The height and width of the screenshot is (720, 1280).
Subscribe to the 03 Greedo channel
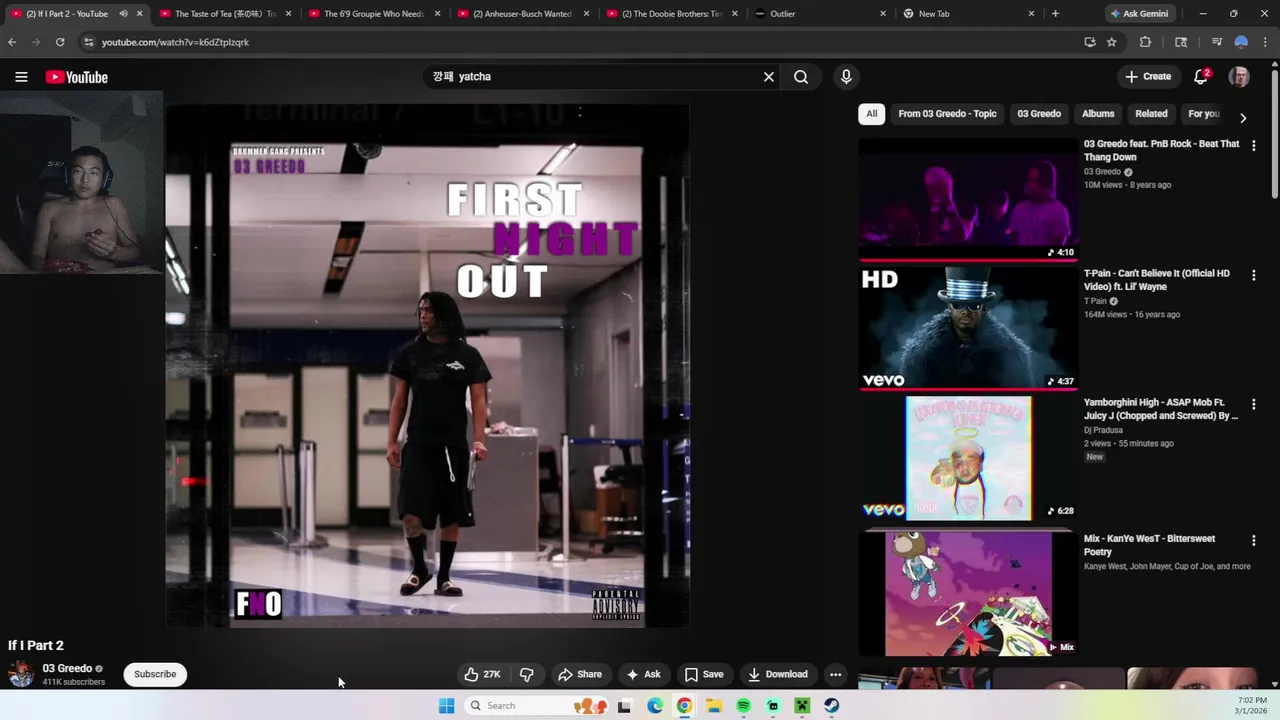point(155,674)
